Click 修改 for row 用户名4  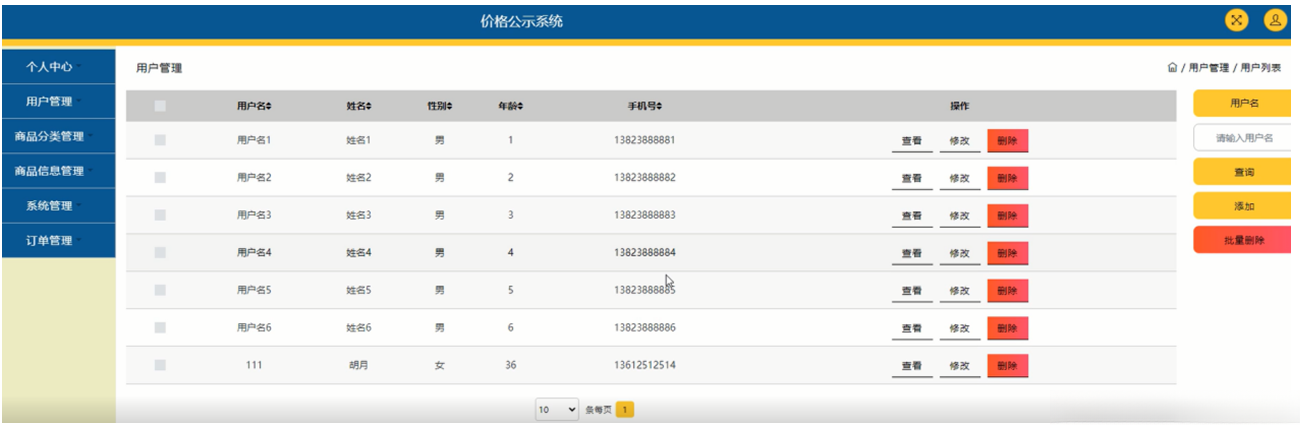959,254
